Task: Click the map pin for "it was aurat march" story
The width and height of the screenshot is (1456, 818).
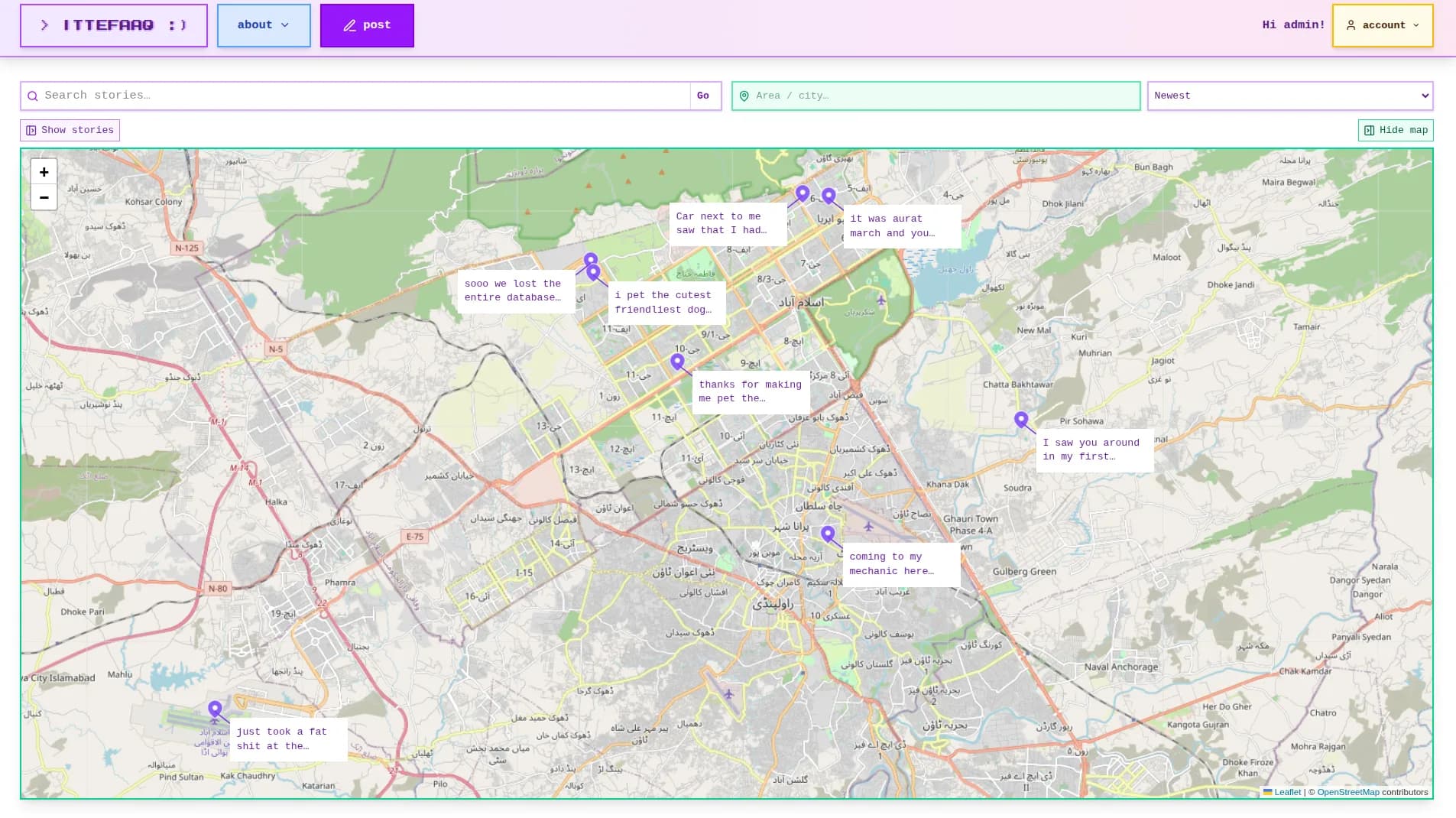Action: coord(829,196)
